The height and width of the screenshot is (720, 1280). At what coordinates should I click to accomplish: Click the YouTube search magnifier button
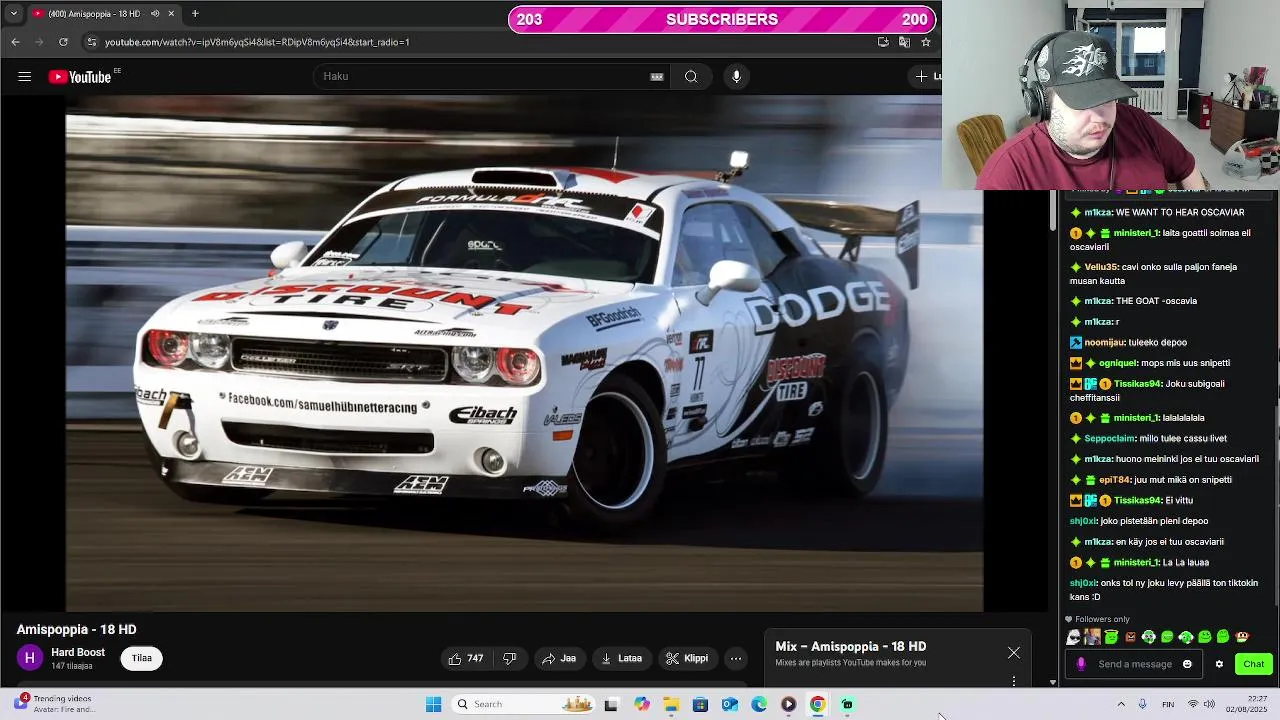(x=691, y=77)
